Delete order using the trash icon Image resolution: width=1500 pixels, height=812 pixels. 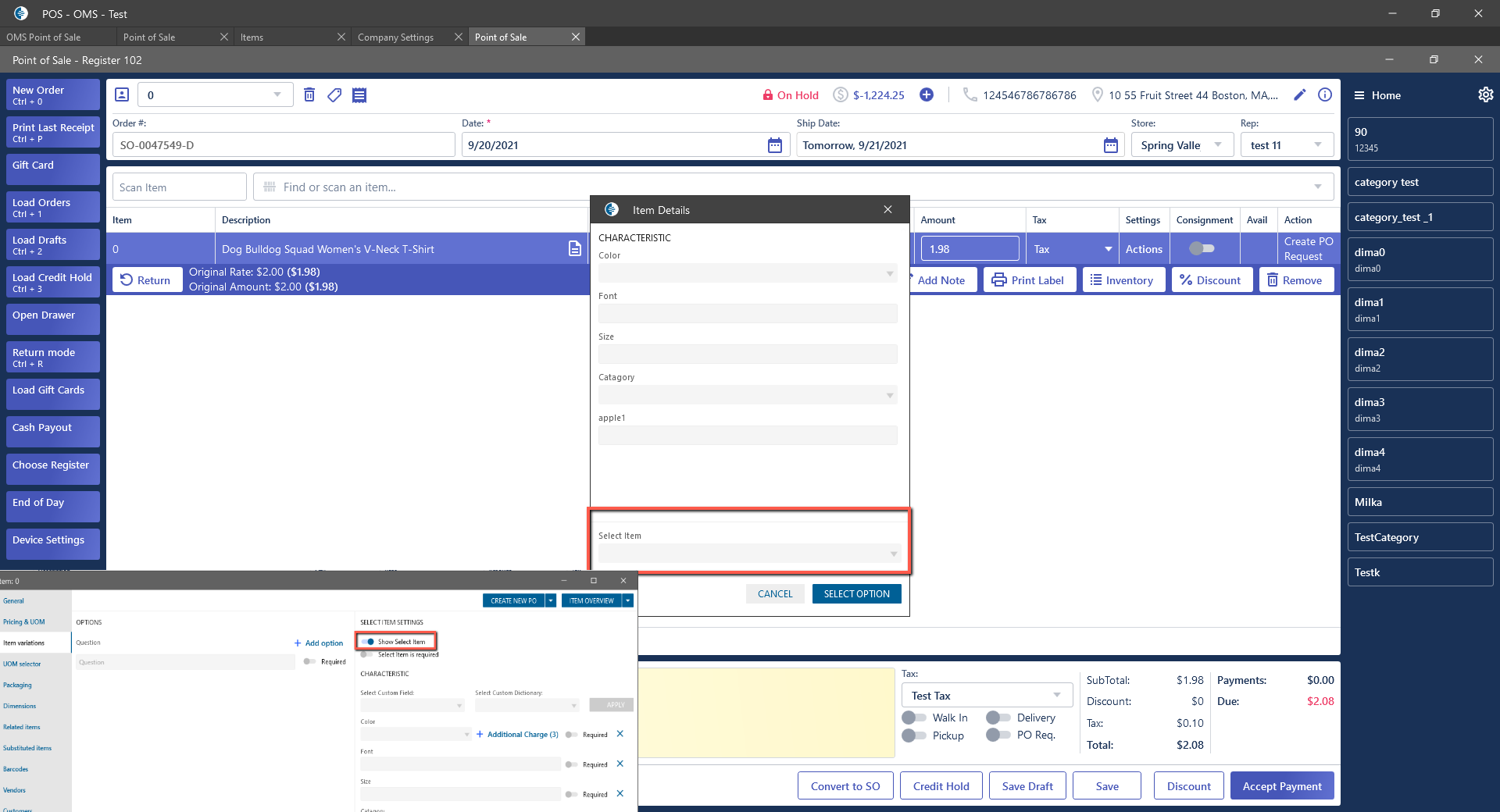pyautogui.click(x=309, y=94)
